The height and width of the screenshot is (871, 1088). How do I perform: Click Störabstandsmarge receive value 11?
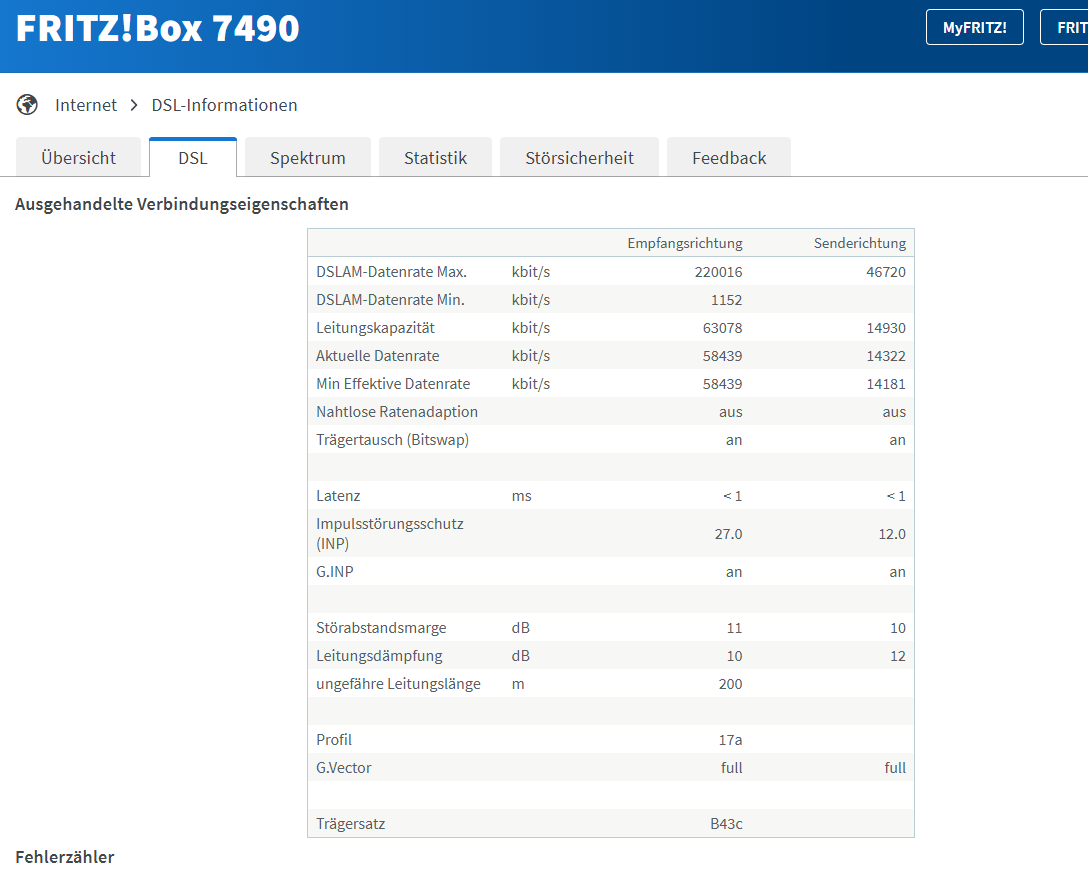734,628
